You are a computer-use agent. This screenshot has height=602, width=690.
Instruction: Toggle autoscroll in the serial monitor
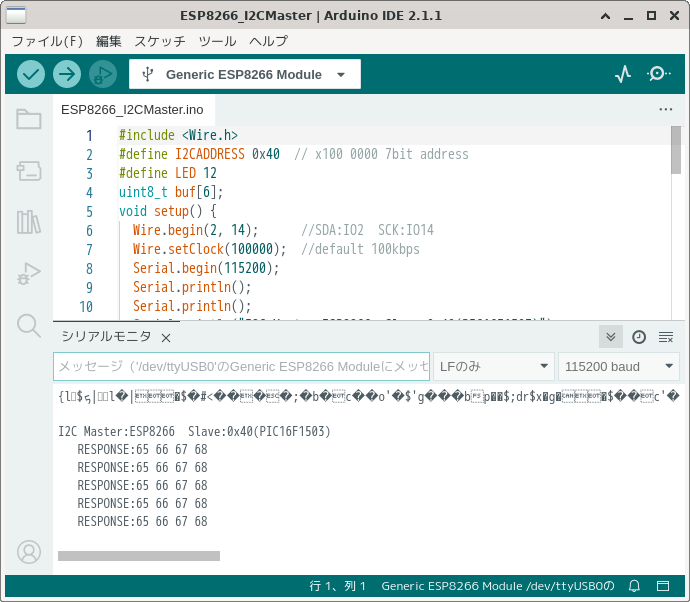pyautogui.click(x=611, y=337)
